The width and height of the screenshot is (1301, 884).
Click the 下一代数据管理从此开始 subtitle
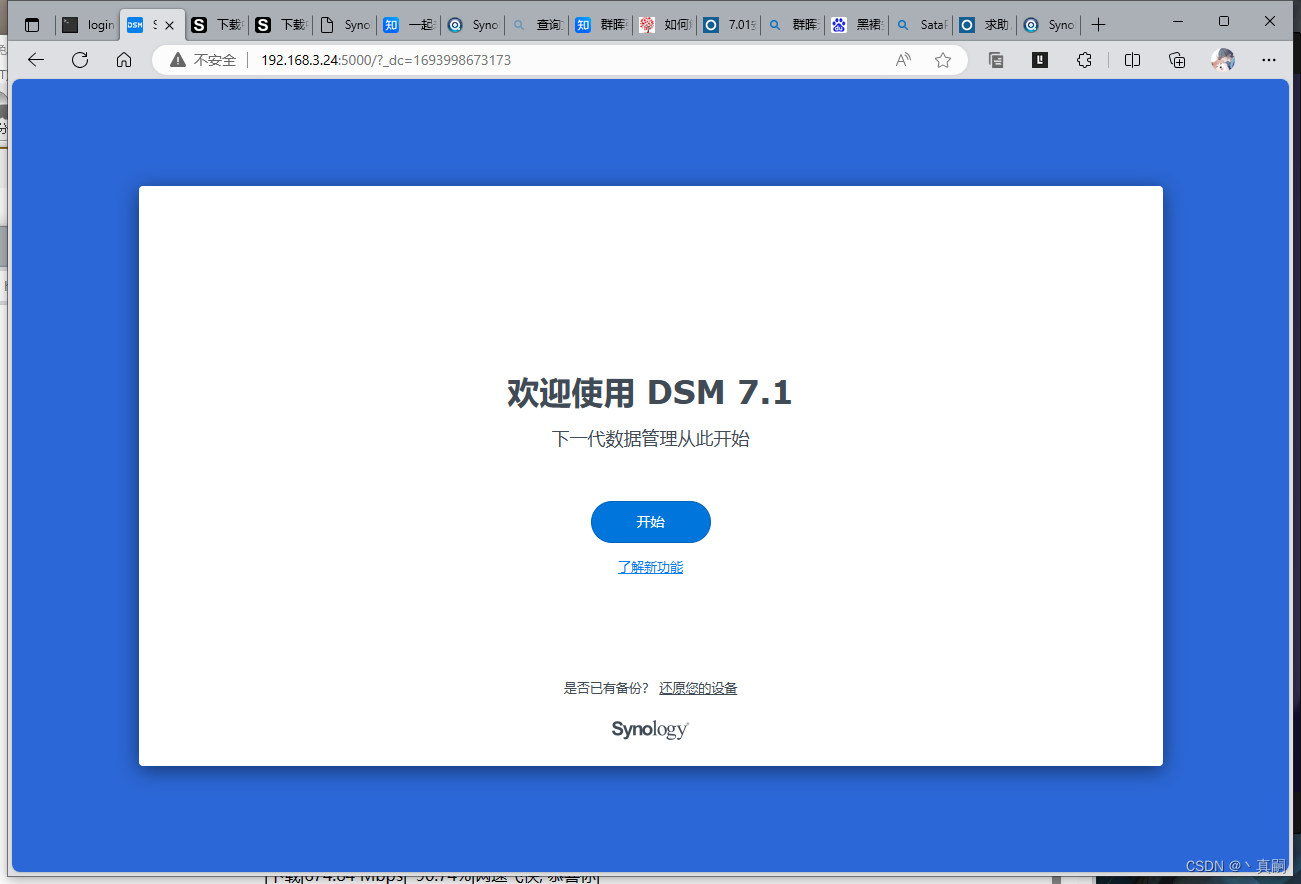[x=650, y=438]
